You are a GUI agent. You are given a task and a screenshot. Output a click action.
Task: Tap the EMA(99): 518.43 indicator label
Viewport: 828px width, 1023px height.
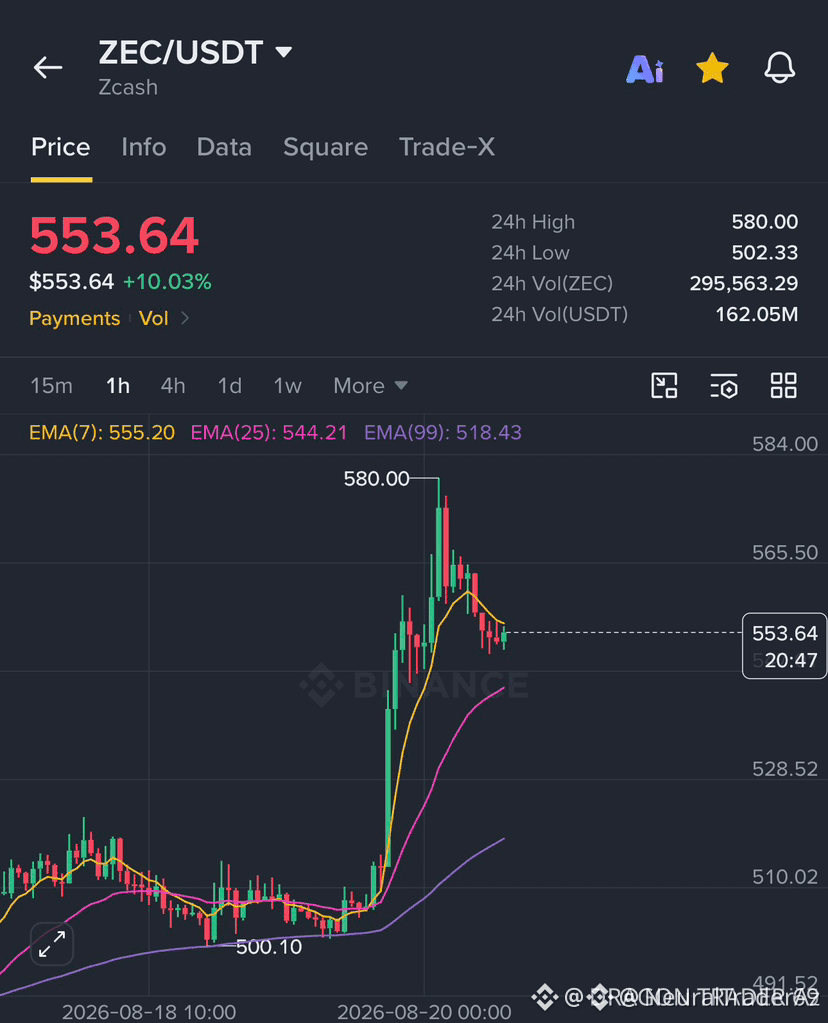[x=443, y=433]
